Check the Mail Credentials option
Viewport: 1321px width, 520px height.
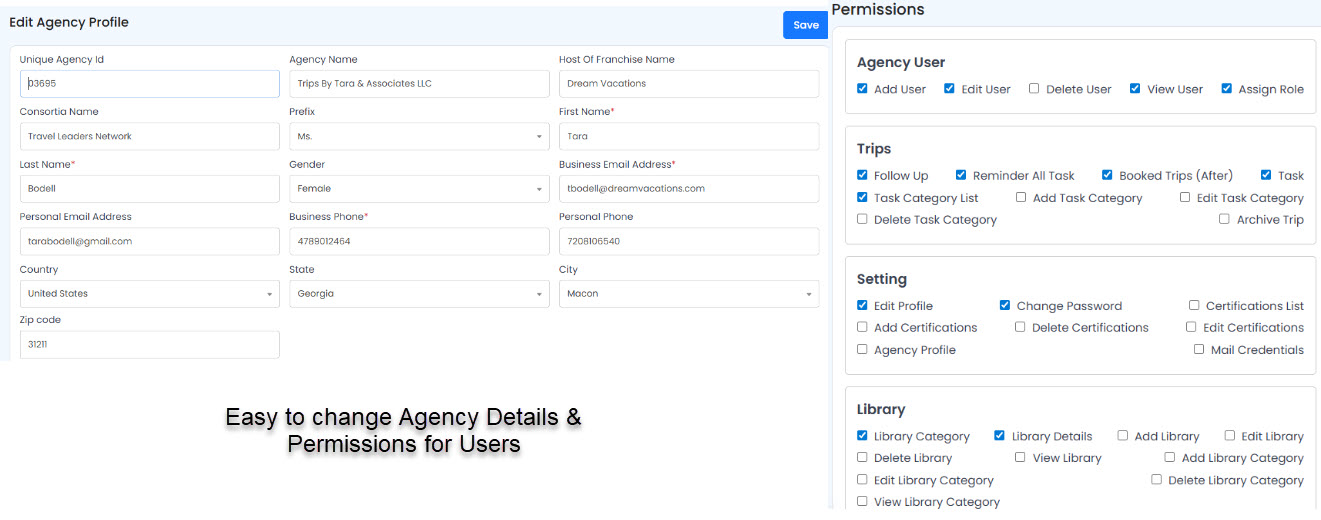point(1198,350)
